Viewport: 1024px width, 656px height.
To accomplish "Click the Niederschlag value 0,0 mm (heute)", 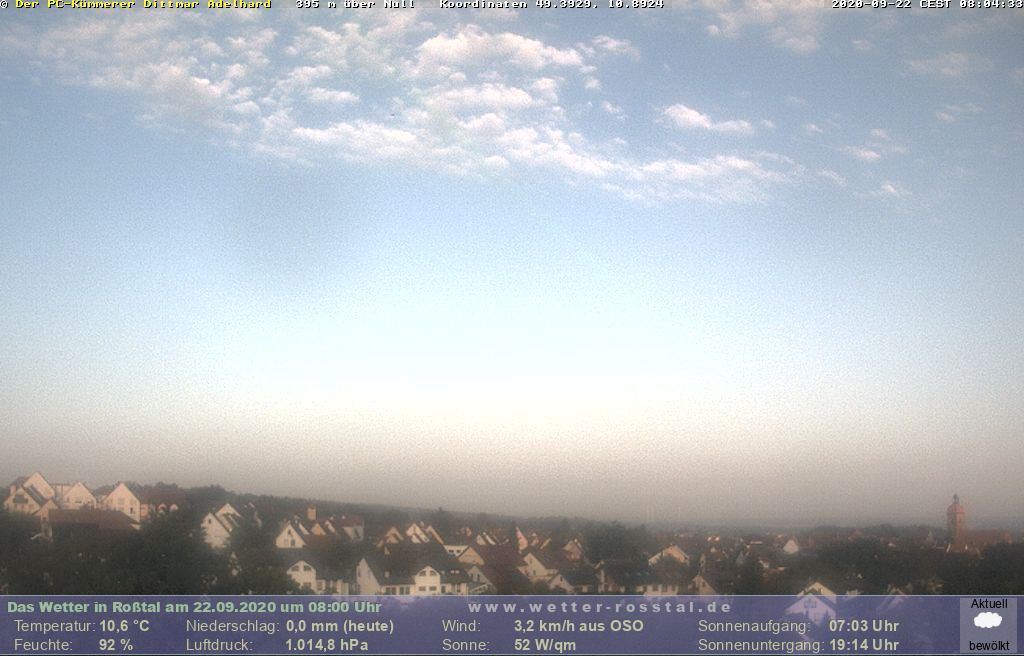I will [x=340, y=626].
